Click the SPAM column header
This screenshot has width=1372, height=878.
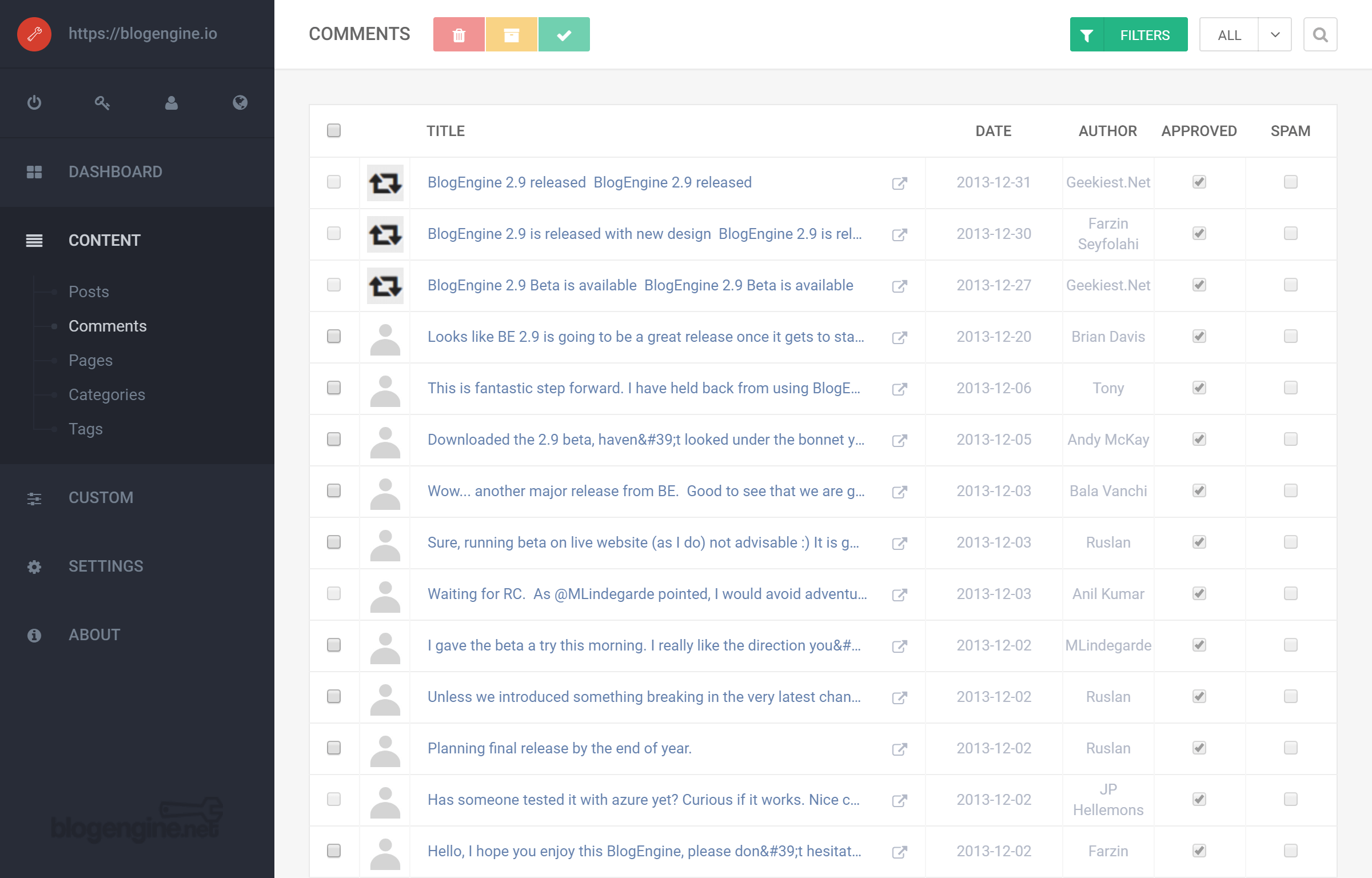pos(1291,131)
